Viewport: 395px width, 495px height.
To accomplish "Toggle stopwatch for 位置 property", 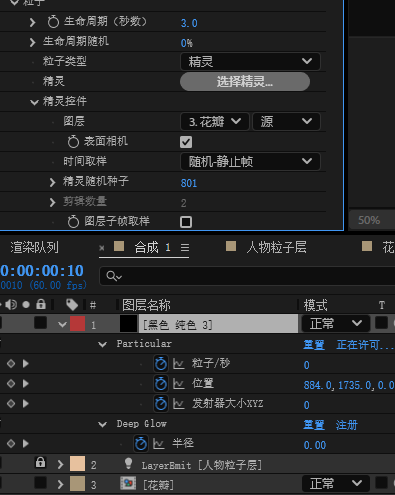I will 161,384.
